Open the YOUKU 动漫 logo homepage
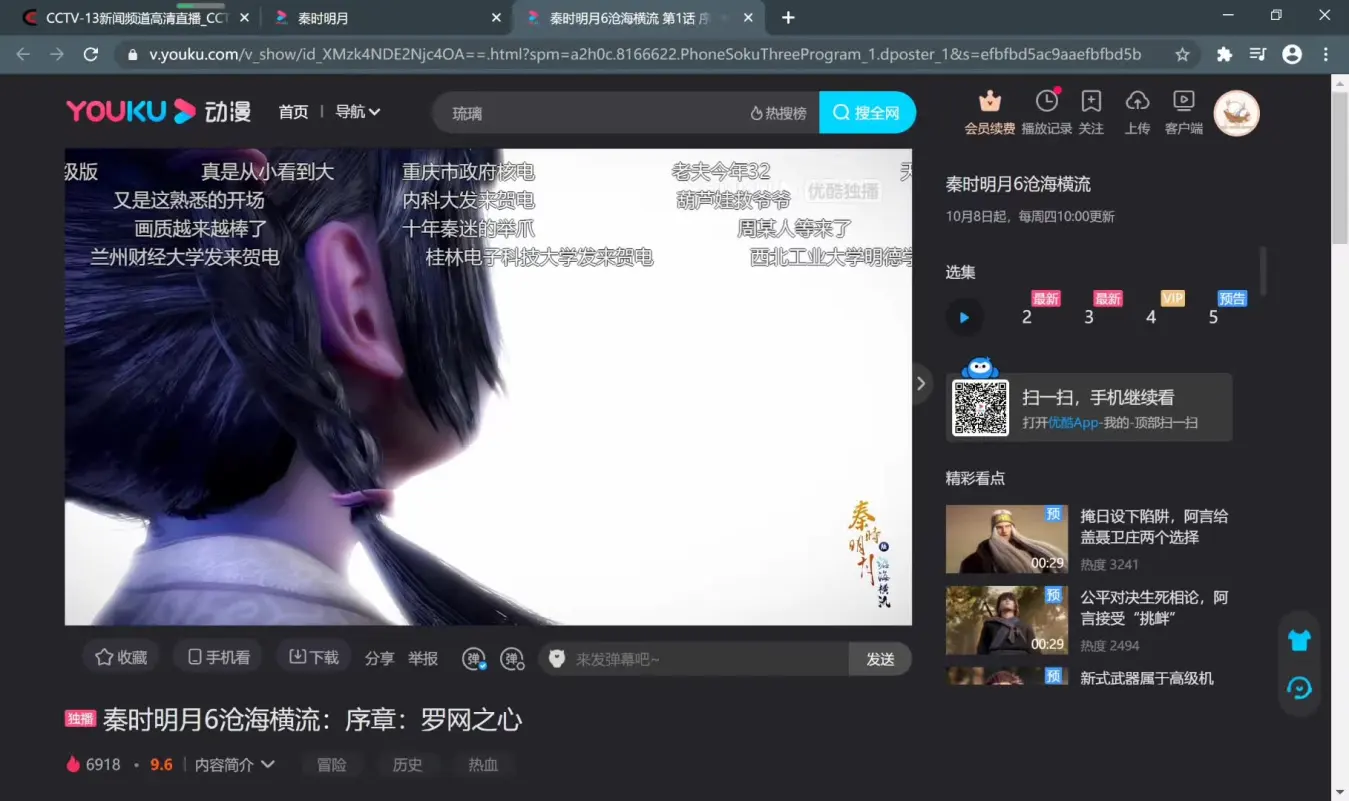The width and height of the screenshot is (1349, 801). click(x=158, y=111)
